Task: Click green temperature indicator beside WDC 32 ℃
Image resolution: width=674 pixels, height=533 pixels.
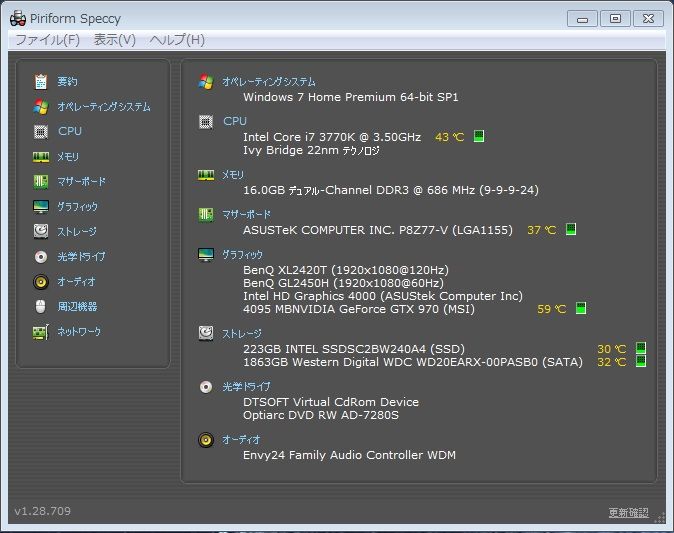Action: [x=641, y=361]
